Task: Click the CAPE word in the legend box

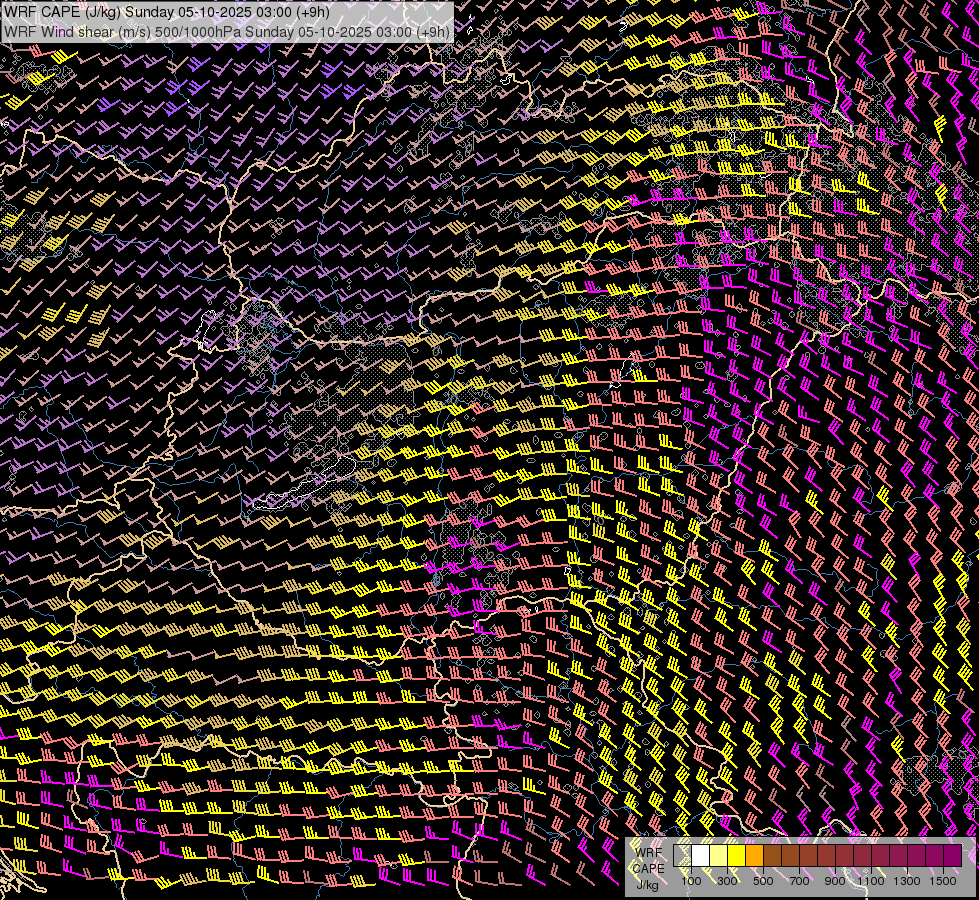Action: click(x=648, y=868)
